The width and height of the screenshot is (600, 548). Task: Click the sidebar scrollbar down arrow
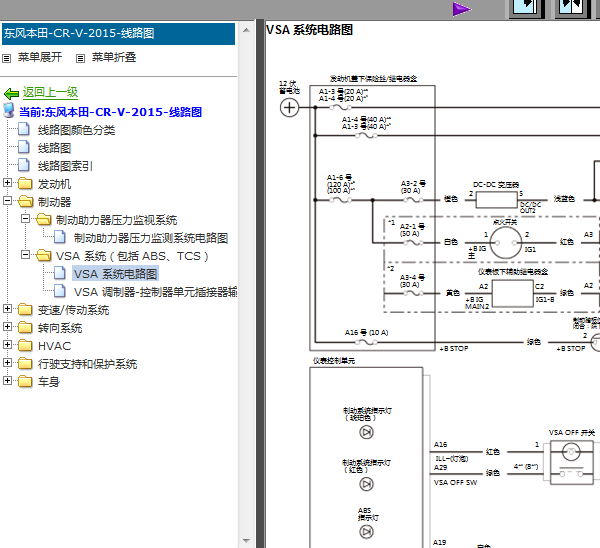(246, 541)
